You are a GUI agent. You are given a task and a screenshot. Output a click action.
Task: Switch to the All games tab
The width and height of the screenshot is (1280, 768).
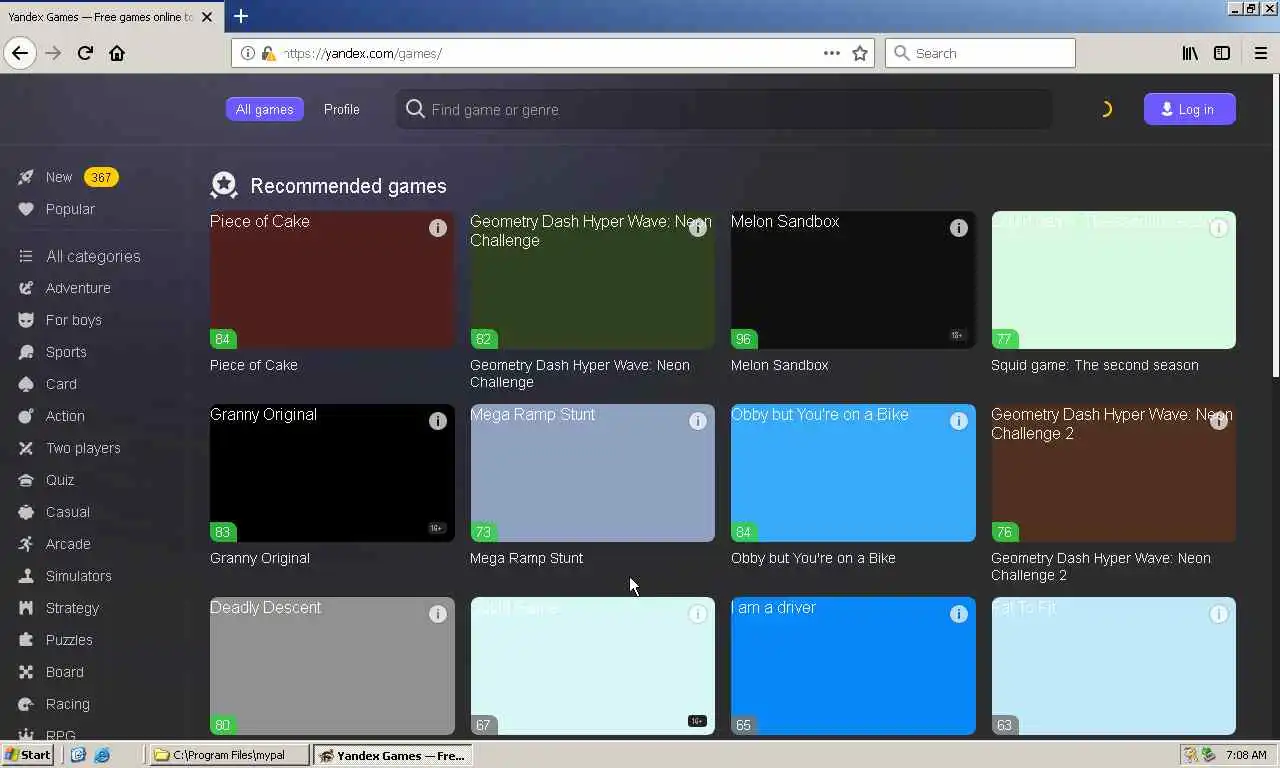tap(264, 109)
